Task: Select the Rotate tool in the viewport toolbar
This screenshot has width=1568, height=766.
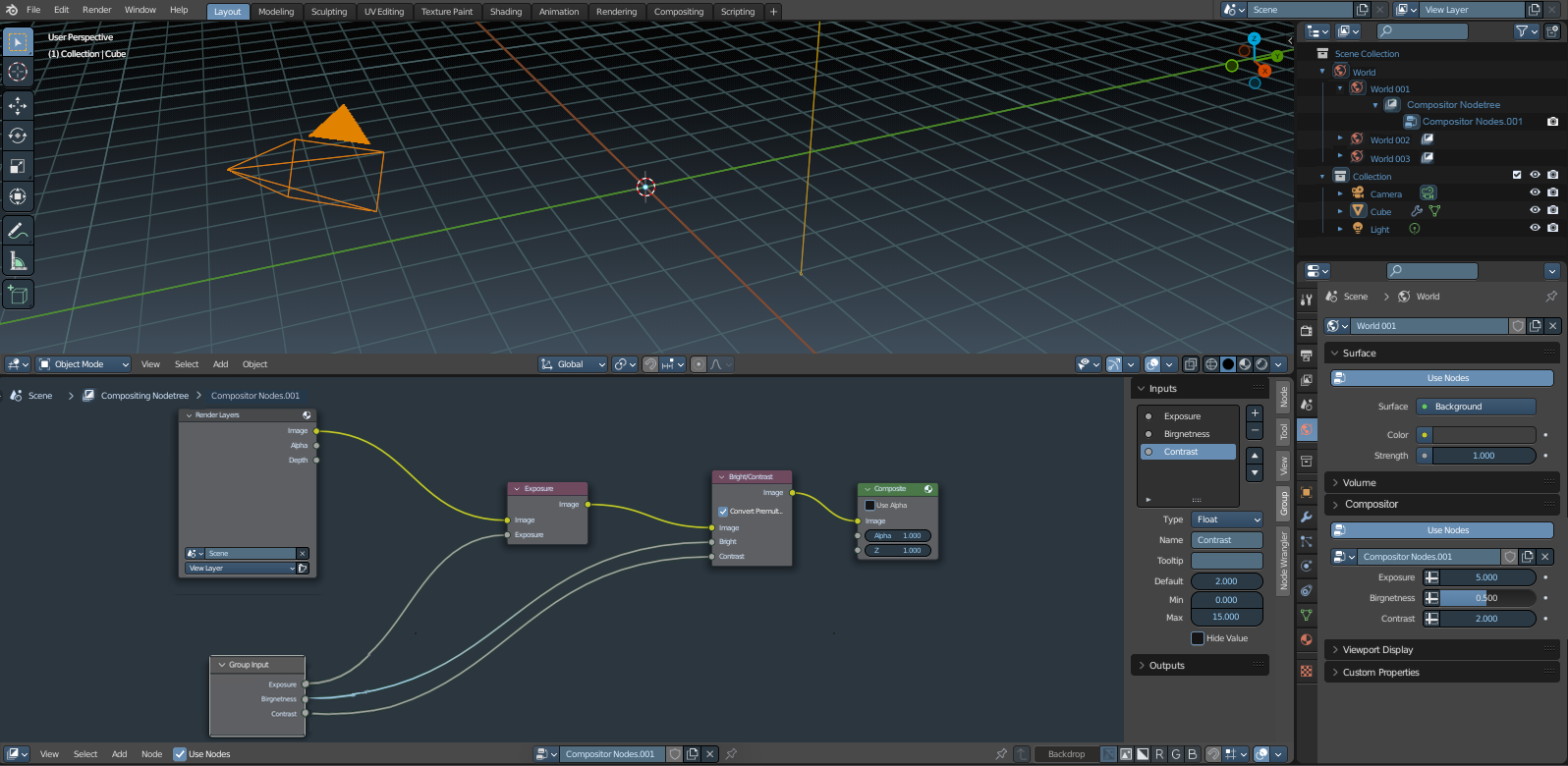Action: (x=18, y=136)
